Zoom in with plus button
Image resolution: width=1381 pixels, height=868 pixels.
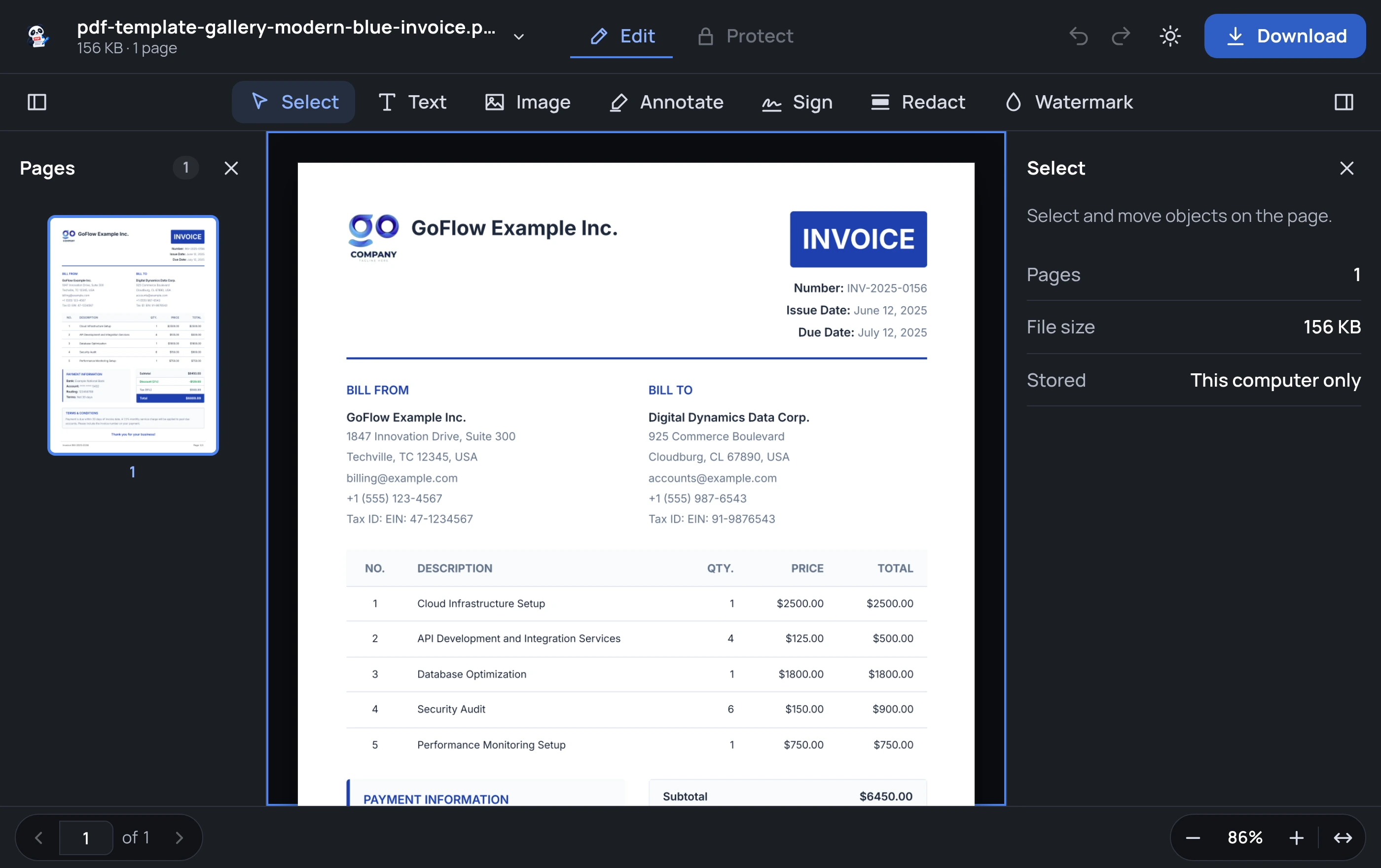tap(1296, 837)
